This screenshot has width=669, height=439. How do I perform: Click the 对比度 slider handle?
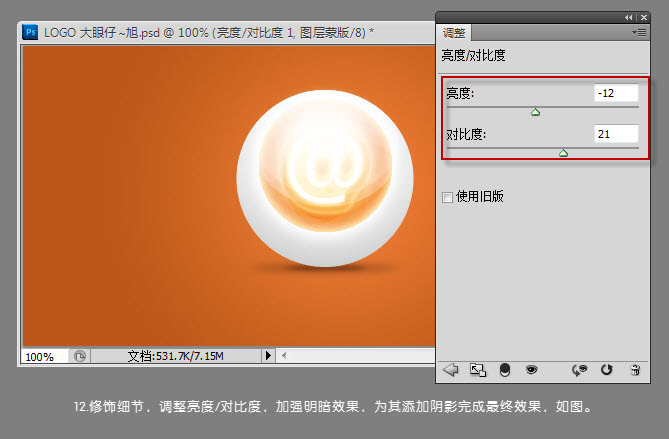coord(563,153)
